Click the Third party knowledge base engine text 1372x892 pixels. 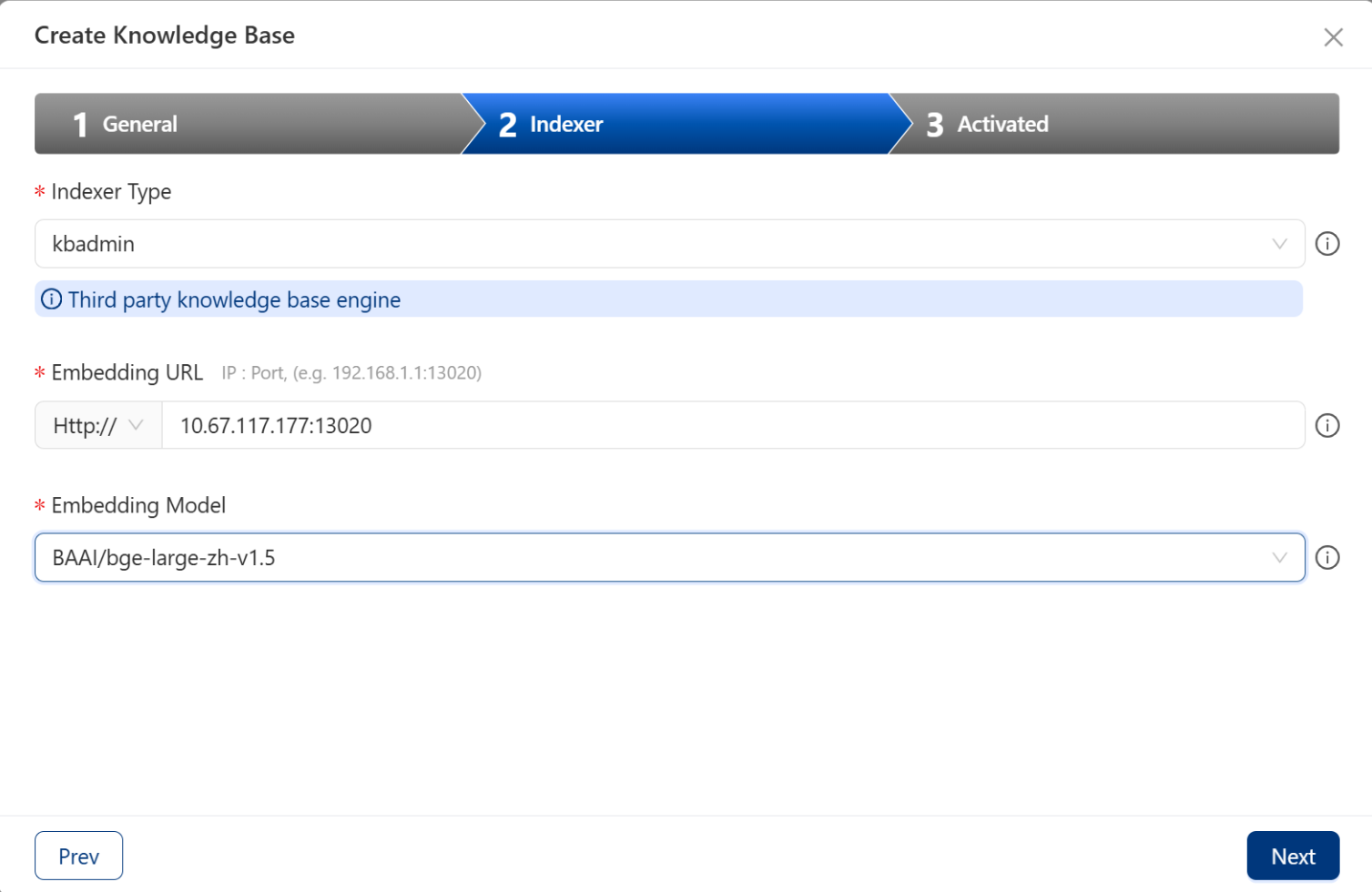coord(234,299)
